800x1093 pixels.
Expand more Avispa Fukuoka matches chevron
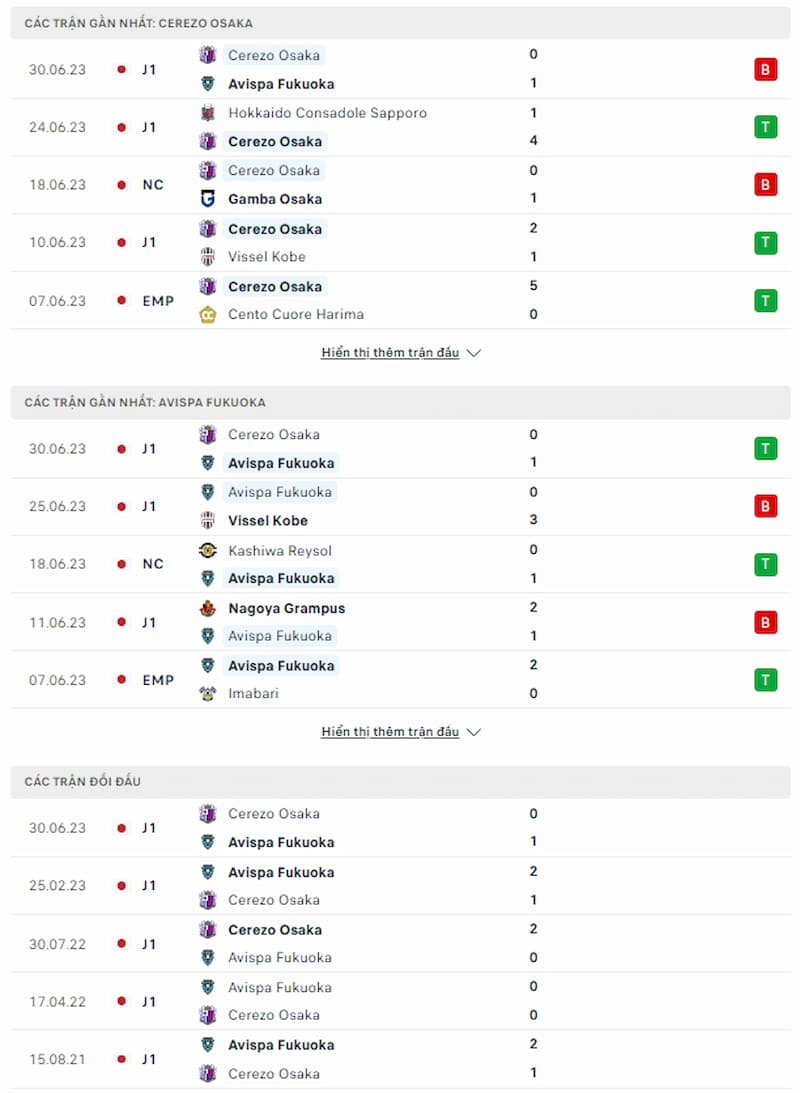tap(474, 733)
